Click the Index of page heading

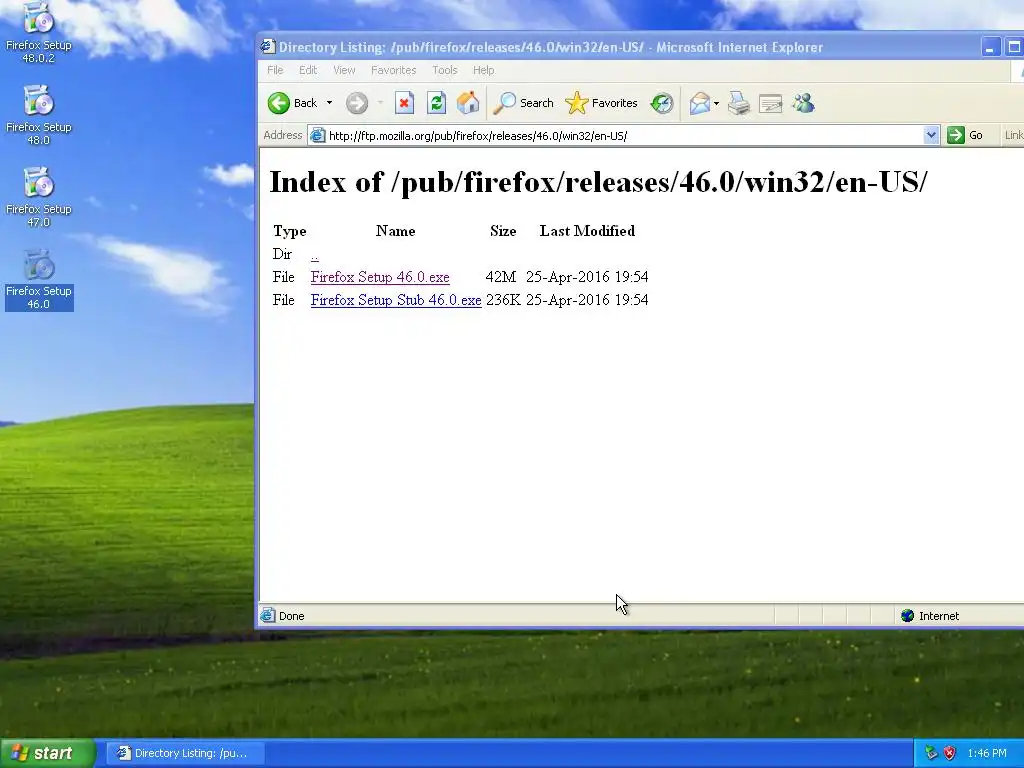click(598, 182)
